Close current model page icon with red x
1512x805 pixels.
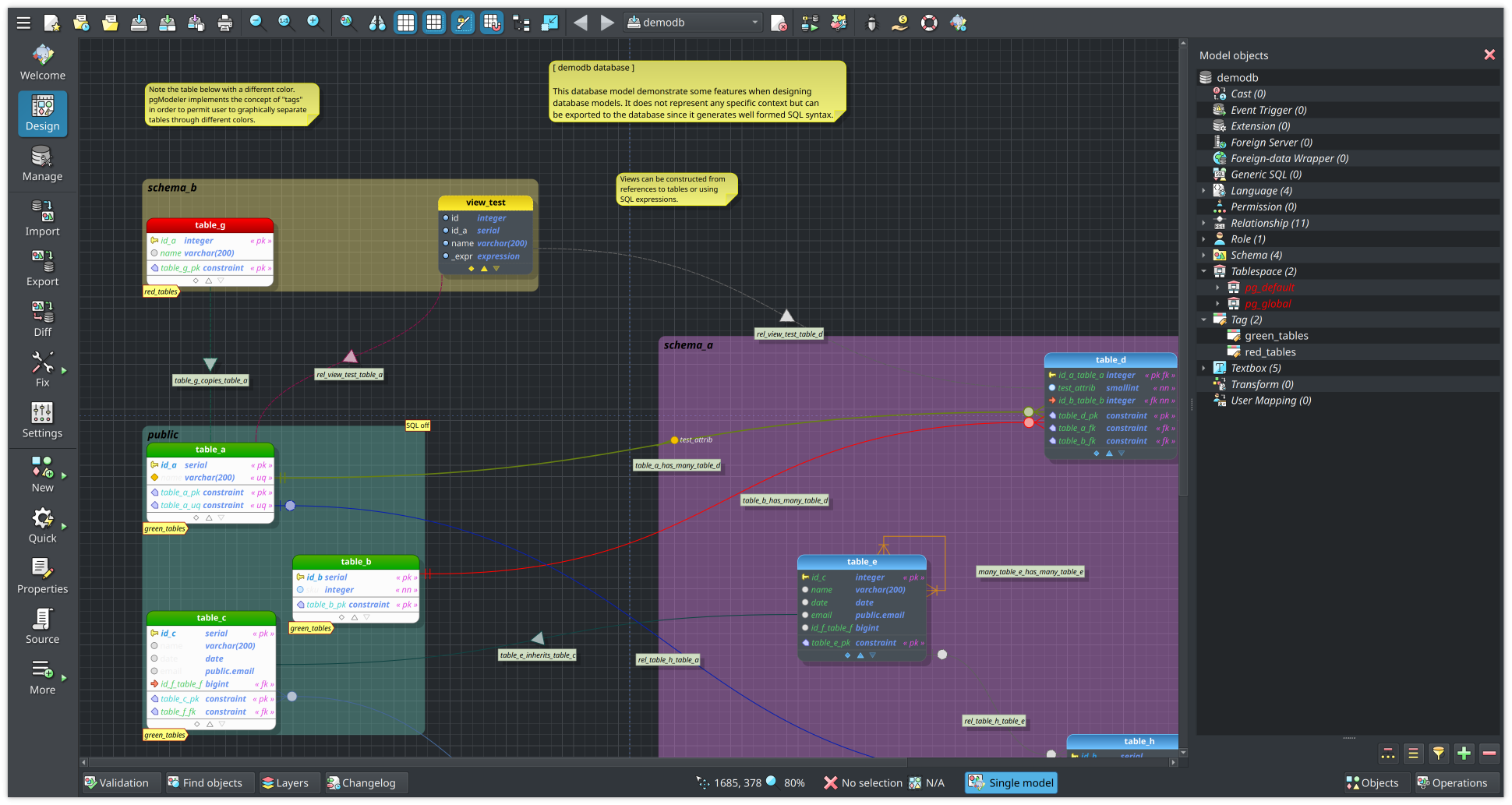[x=779, y=23]
